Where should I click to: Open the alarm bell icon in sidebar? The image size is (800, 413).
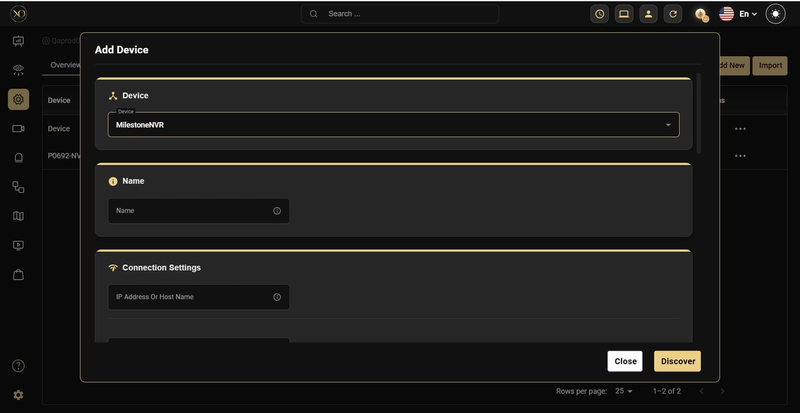tap(18, 158)
